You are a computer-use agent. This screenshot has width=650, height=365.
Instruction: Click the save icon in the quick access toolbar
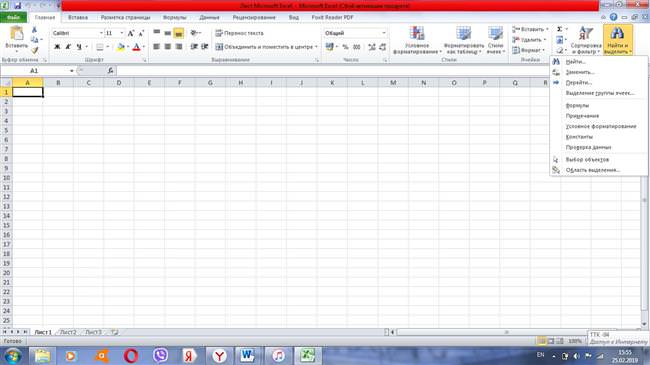(x=17, y=5)
